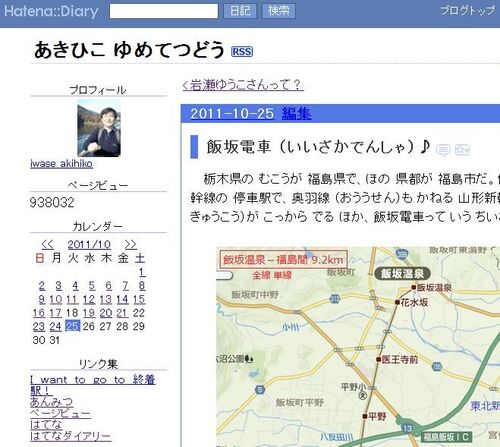Open the 2011-10-25 date heading link
This screenshot has height=447, width=500.
click(232, 114)
